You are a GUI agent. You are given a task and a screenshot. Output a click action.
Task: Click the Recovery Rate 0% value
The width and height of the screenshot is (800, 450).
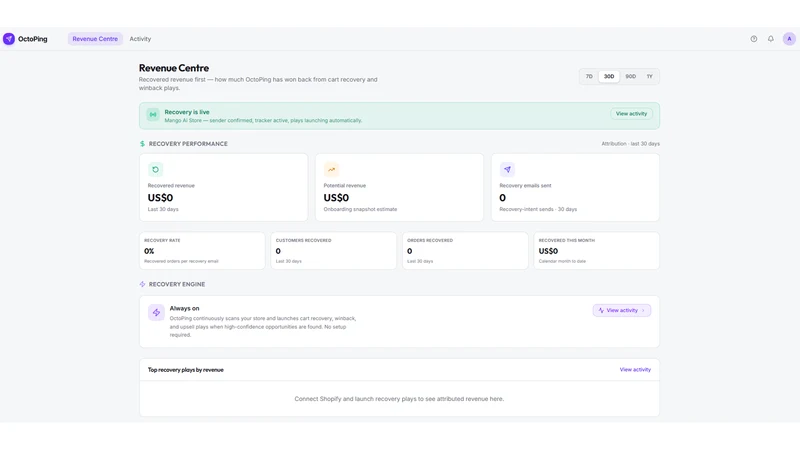point(149,251)
